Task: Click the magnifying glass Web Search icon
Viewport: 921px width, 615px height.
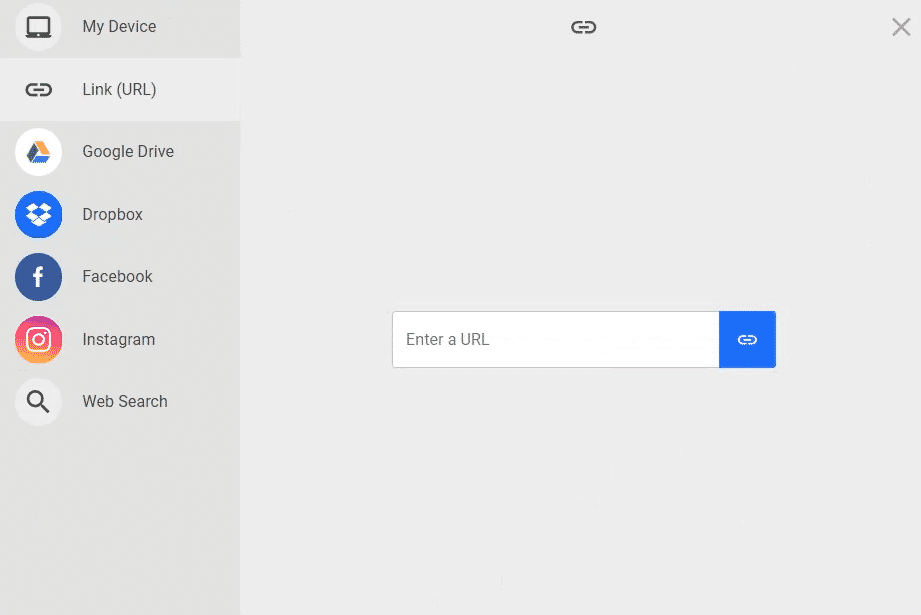Action: tap(38, 402)
